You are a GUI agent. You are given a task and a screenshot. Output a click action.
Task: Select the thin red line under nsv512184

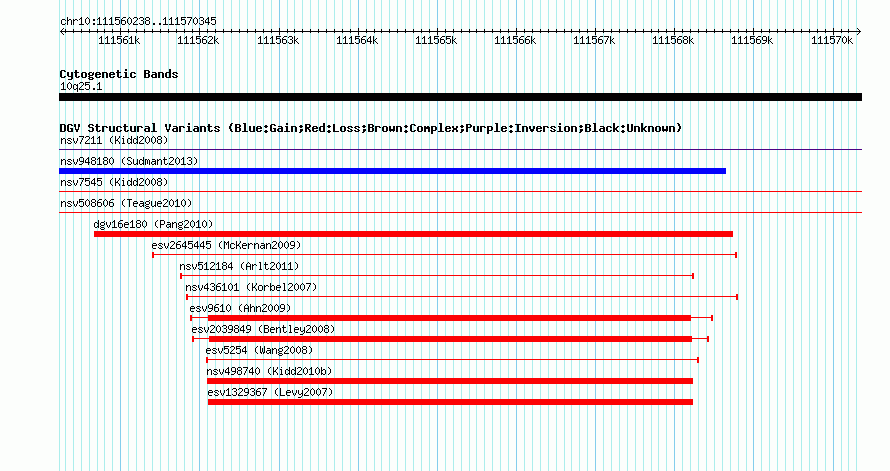click(437, 276)
